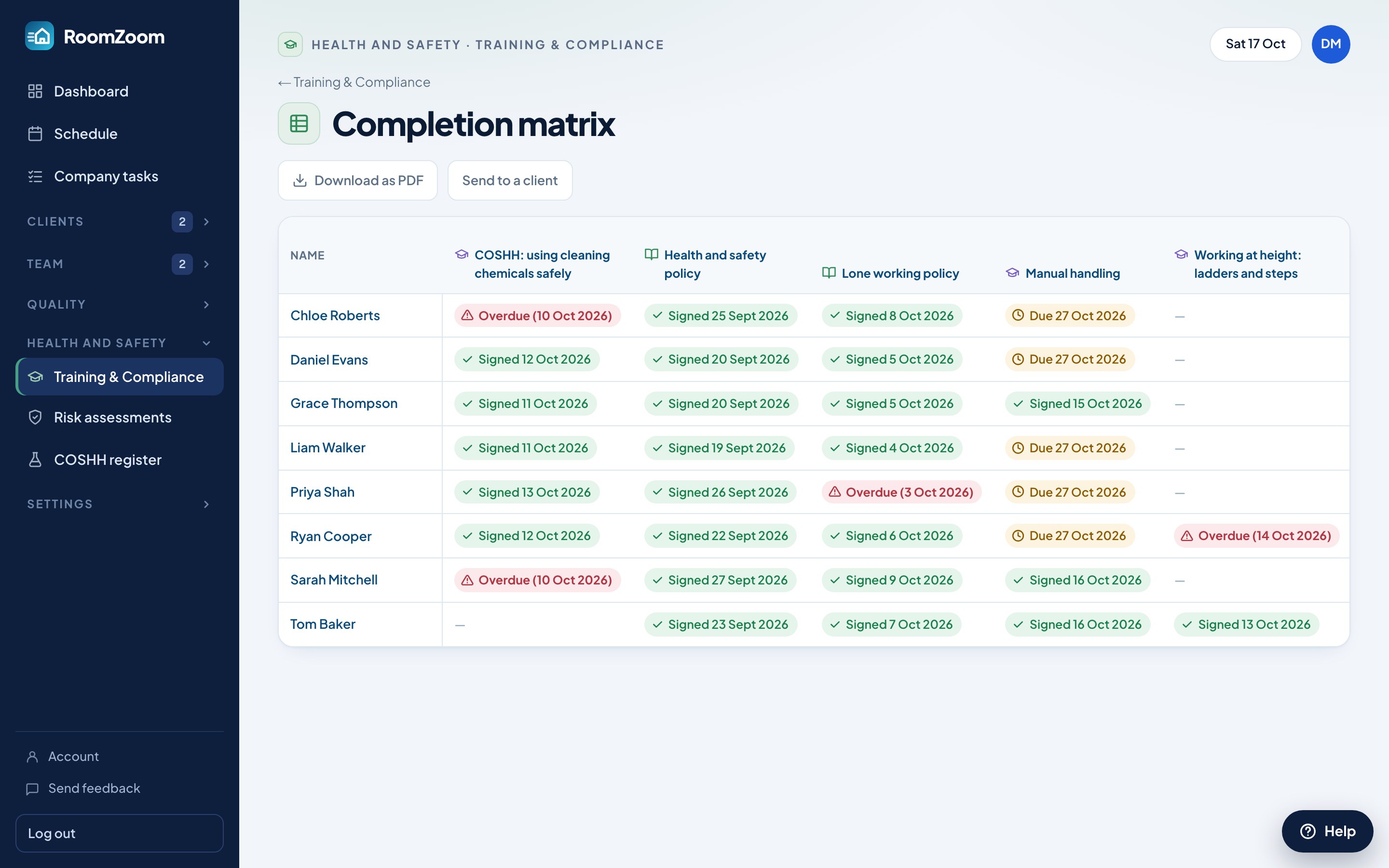Click the Clients count badge 2
This screenshot has width=1389, height=868.
[x=182, y=222]
